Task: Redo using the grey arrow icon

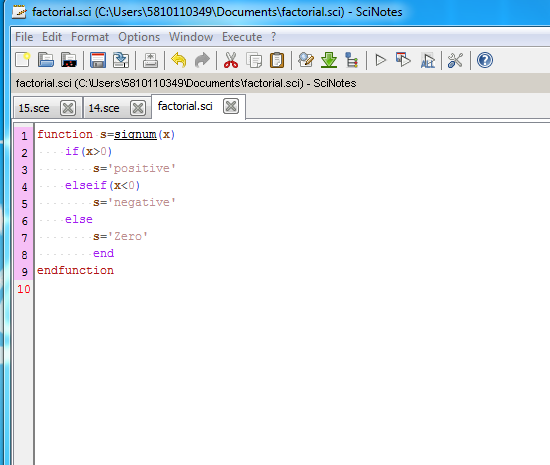Action: [x=202, y=60]
